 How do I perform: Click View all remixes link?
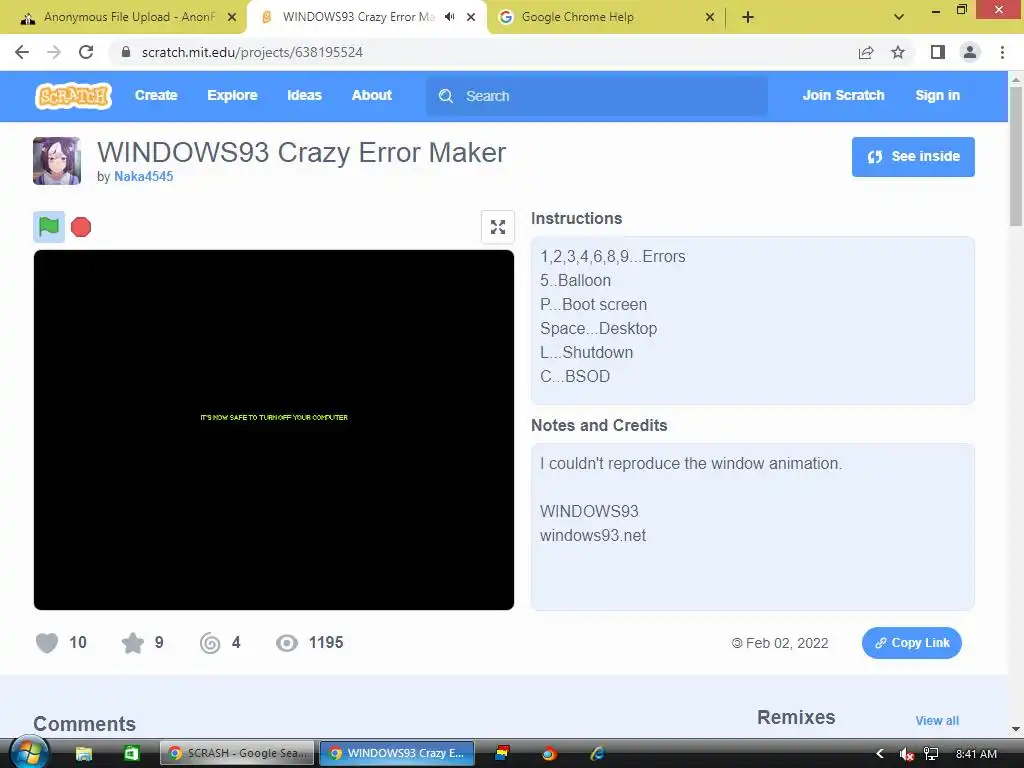coord(937,720)
